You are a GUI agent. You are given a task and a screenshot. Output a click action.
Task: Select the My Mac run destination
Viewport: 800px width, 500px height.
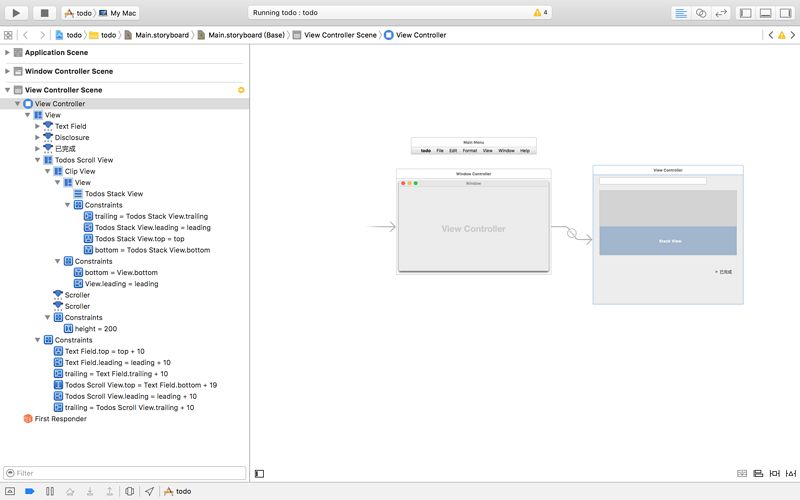click(x=118, y=13)
